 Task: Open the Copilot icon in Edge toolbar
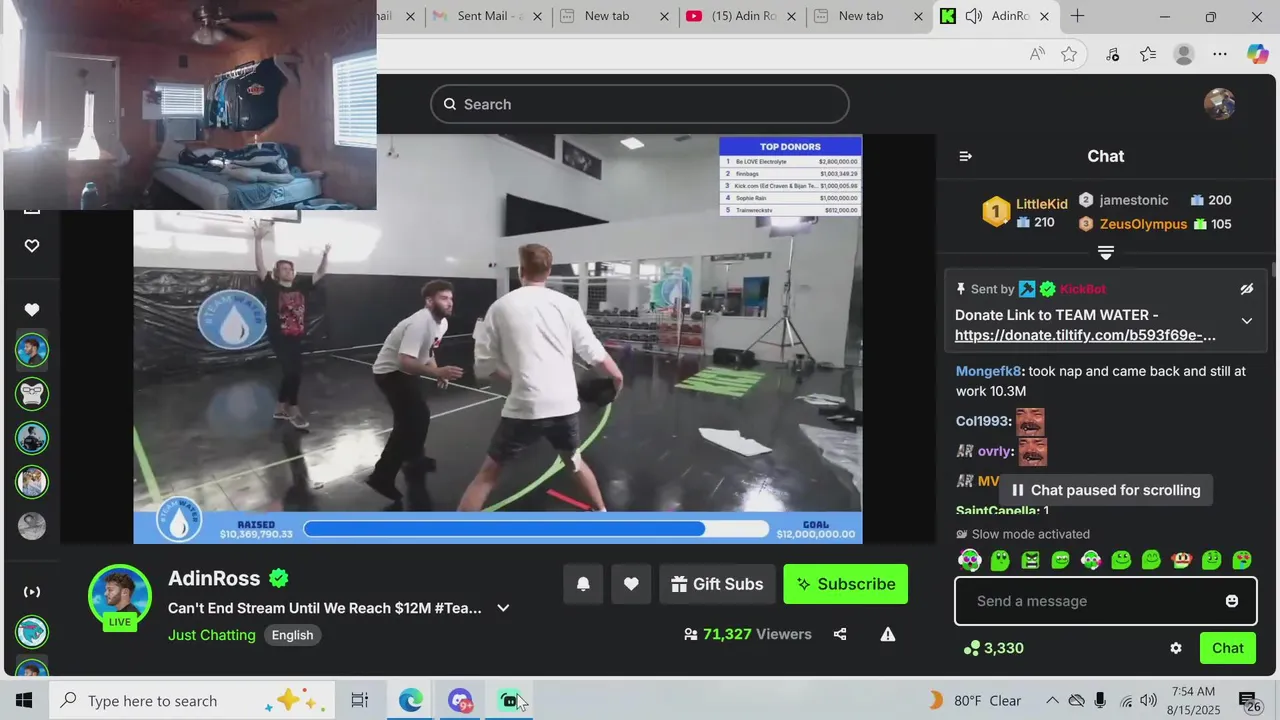click(1257, 54)
